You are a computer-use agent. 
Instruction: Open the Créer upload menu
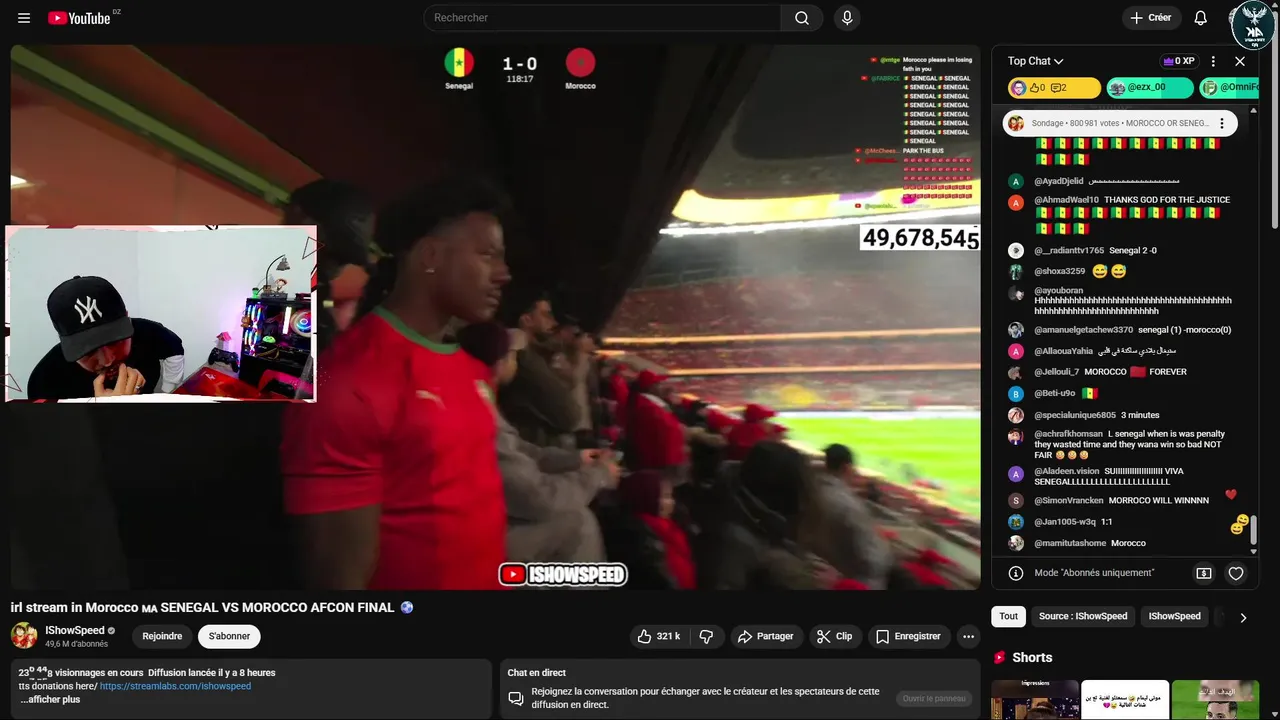pos(1150,18)
